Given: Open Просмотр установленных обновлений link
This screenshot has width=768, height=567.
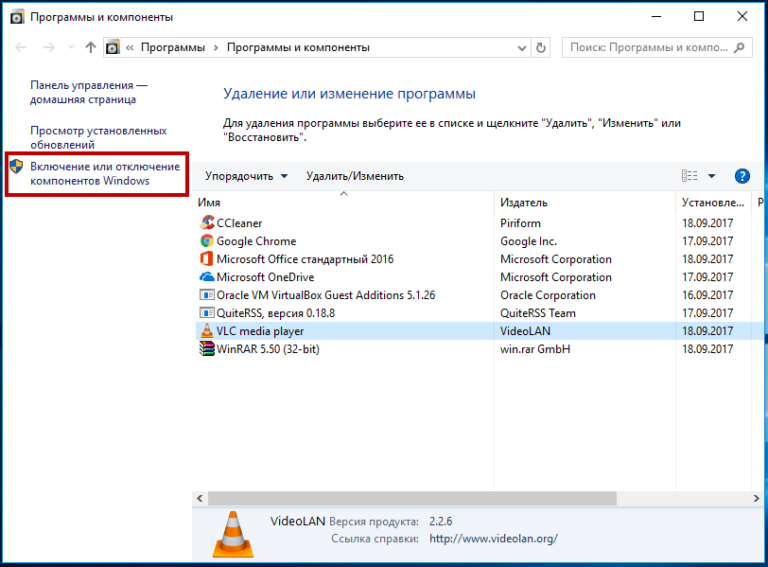Looking at the screenshot, I should click(98, 138).
